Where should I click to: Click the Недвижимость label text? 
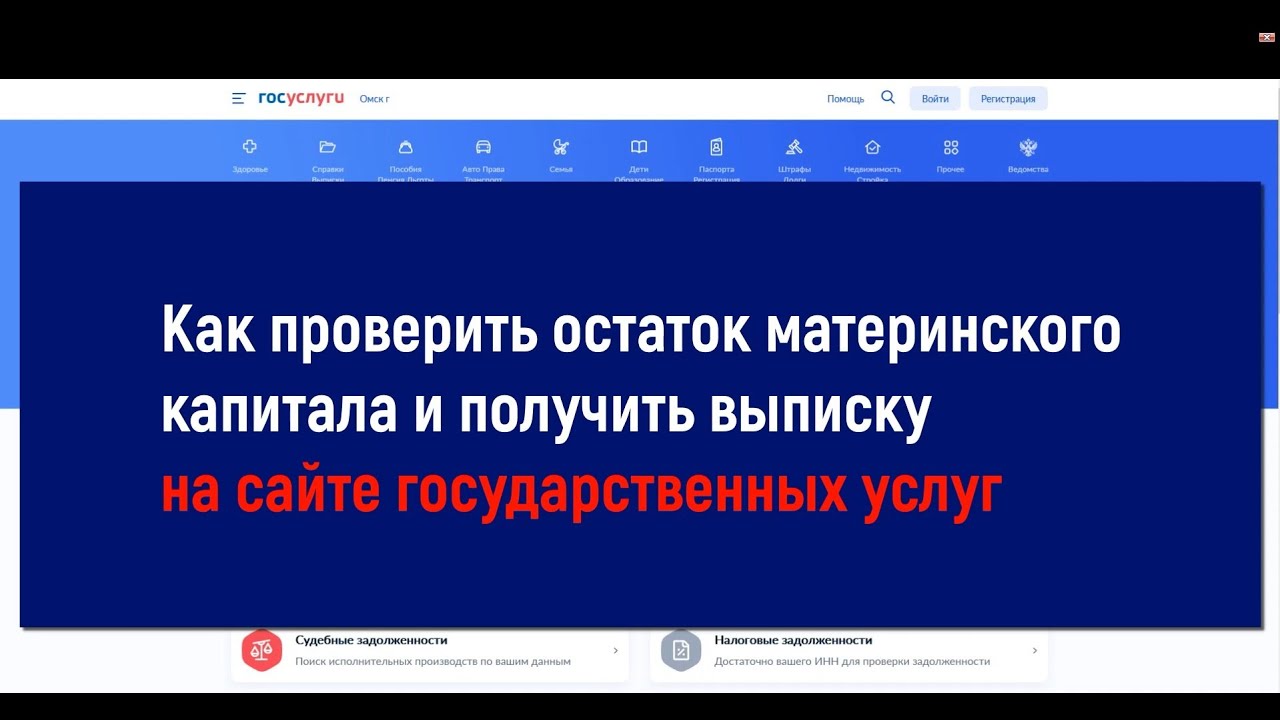click(872, 169)
